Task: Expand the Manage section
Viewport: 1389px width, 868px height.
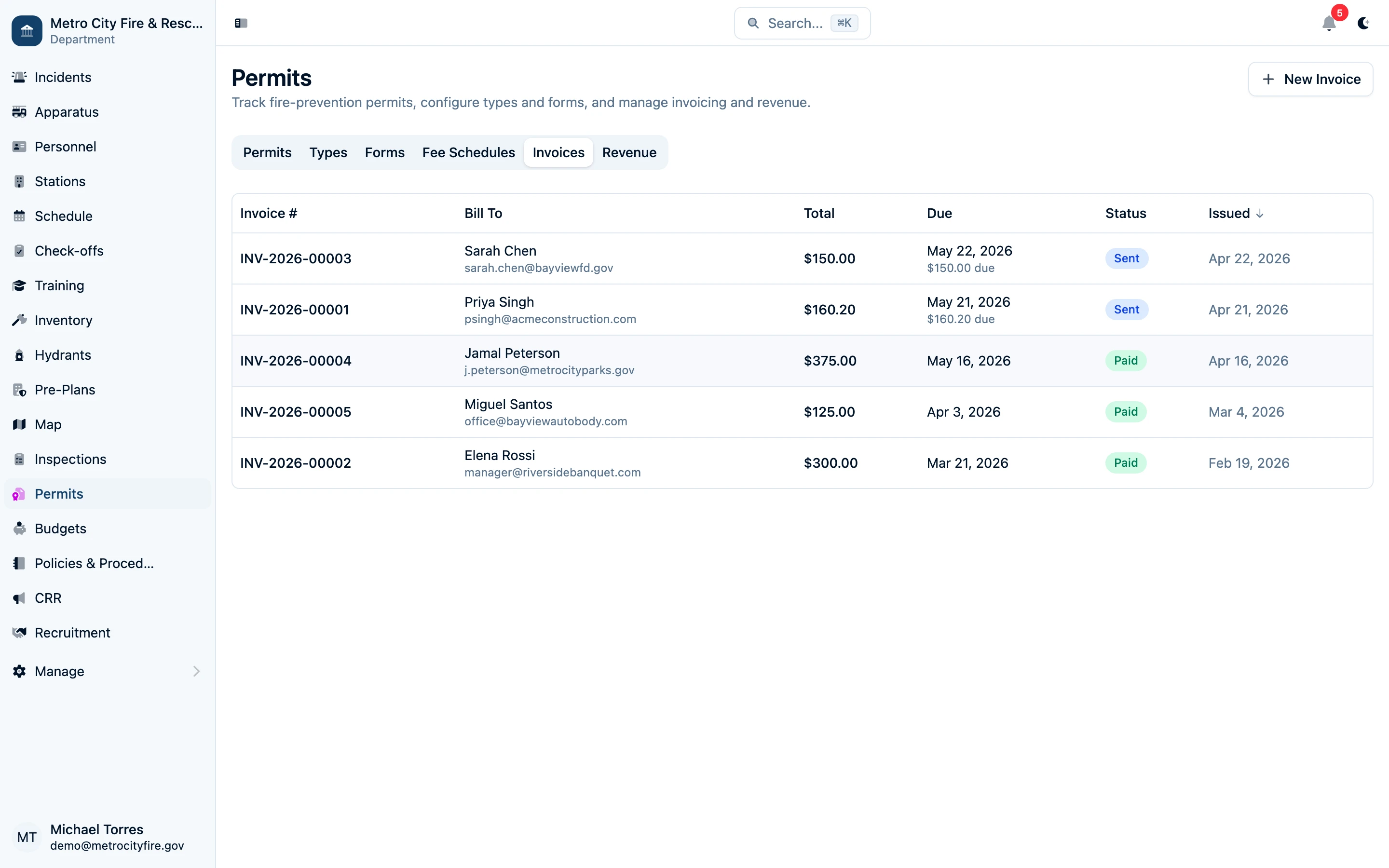Action: (196, 671)
